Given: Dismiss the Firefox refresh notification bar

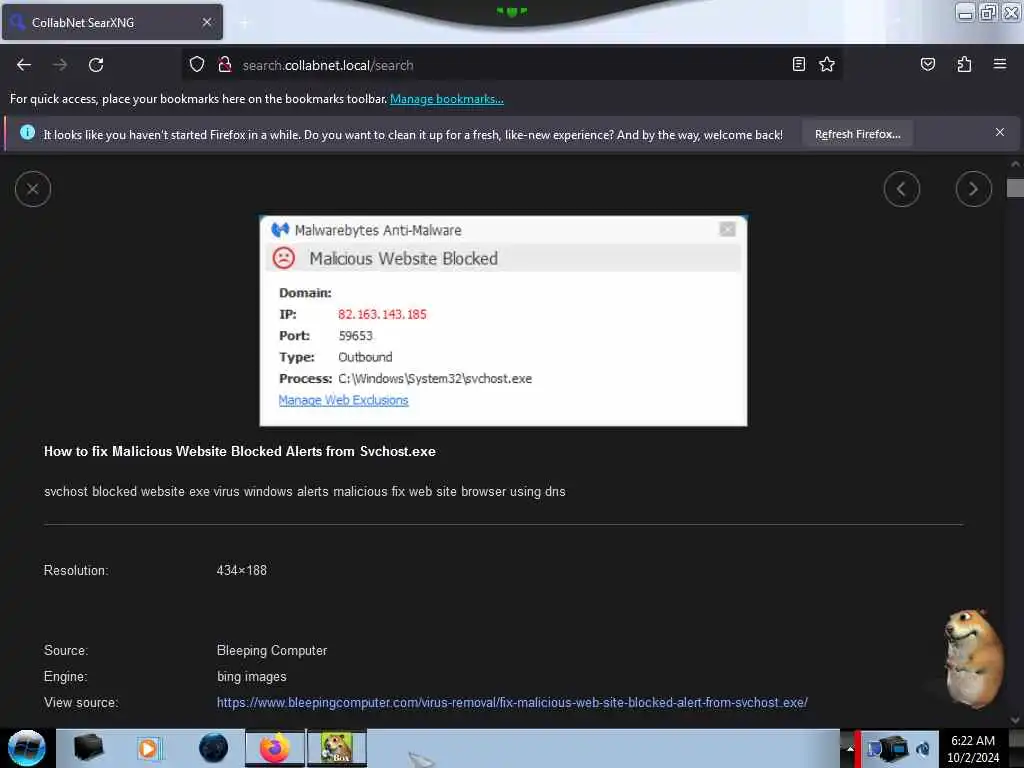Looking at the screenshot, I should (999, 133).
